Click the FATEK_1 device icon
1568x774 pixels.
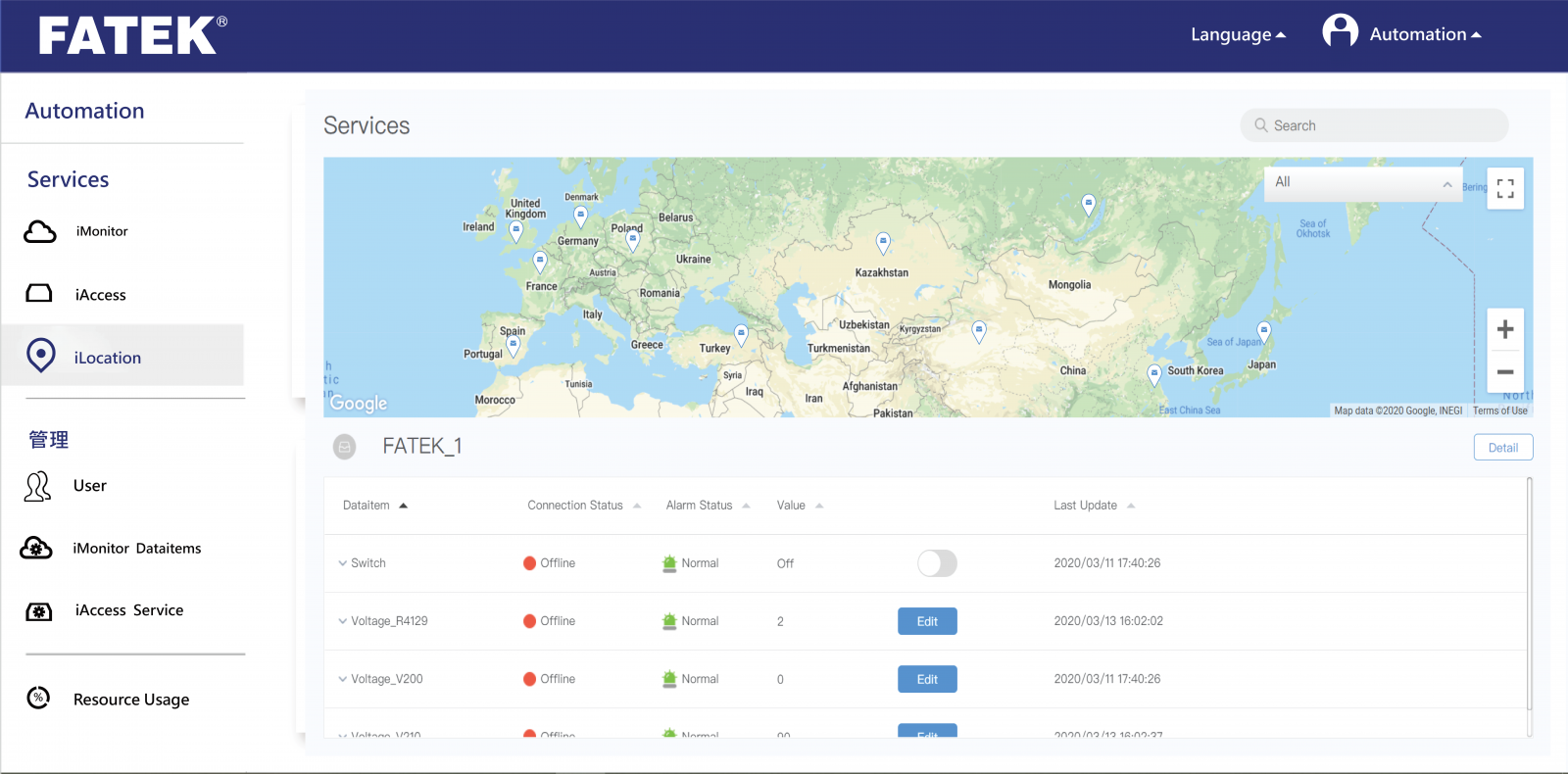[x=345, y=447]
